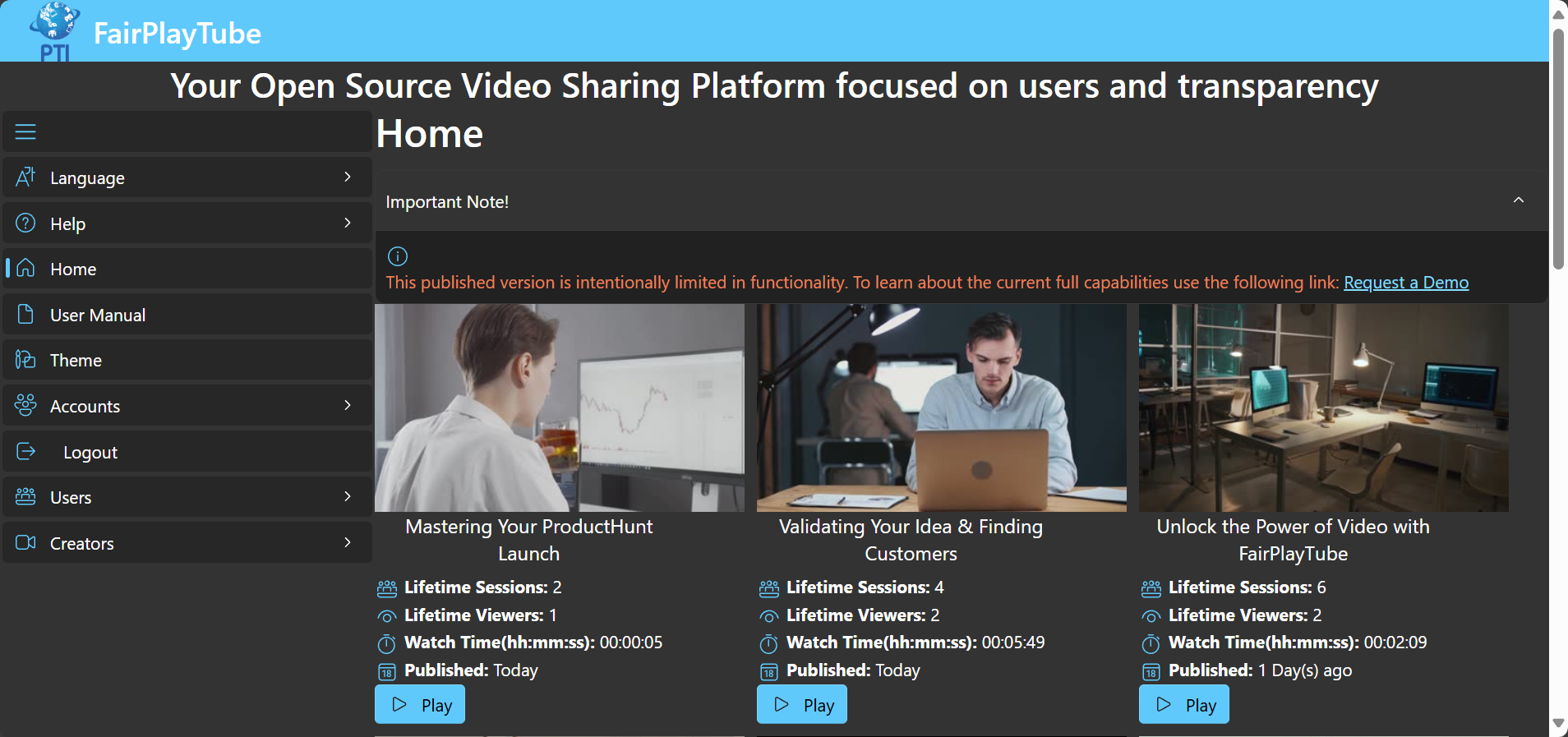Click Unlock the Power of Video title
The width and height of the screenshot is (1568, 737).
(1294, 540)
